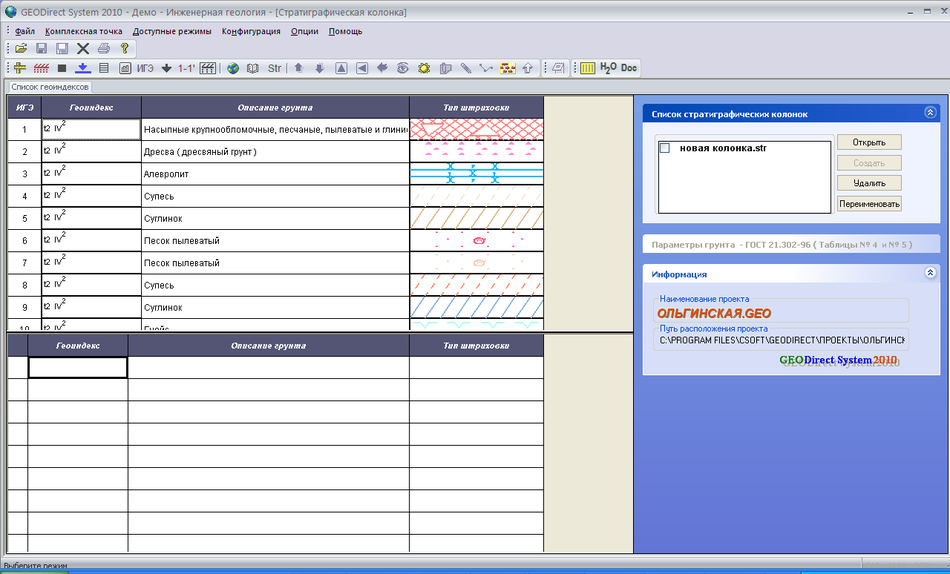Click the eye icon in toolbar
Viewport: 950px width, 574px height.
click(x=403, y=68)
